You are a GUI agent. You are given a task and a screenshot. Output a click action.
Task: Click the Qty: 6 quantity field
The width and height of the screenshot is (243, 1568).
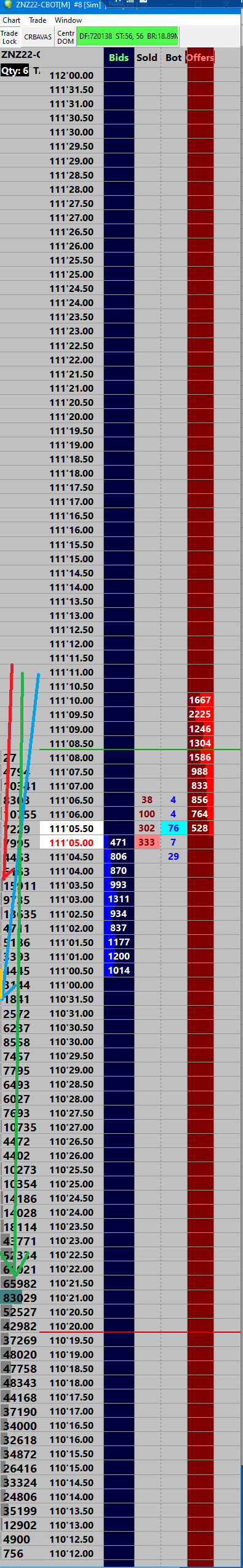[15, 71]
